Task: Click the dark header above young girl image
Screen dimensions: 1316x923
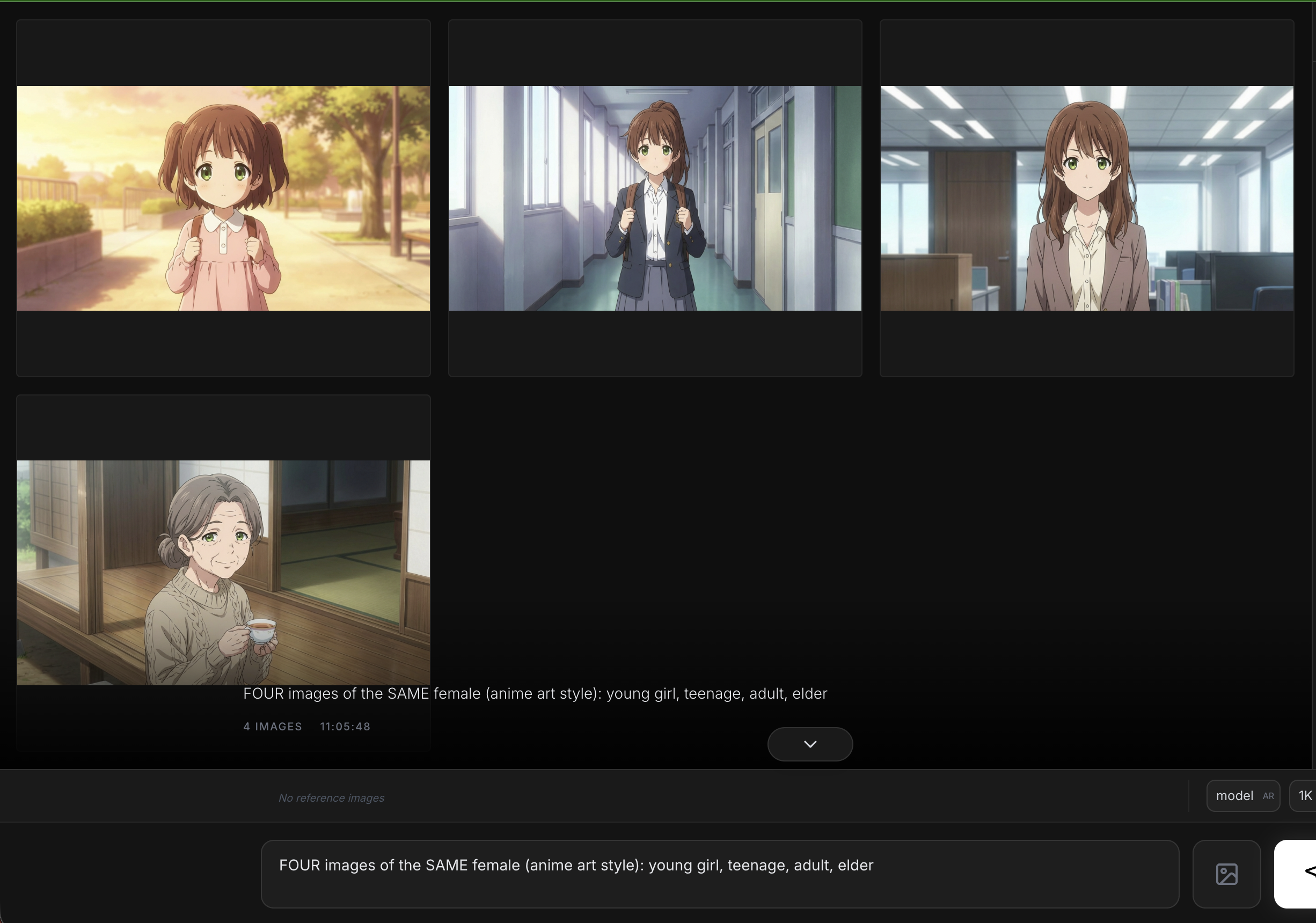Action: [x=223, y=53]
